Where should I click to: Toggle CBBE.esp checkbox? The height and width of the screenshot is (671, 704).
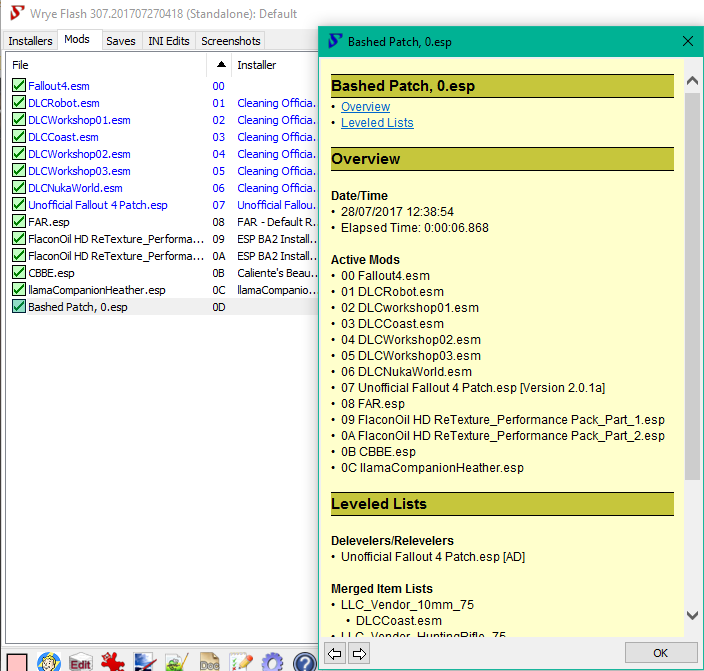click(x=18, y=273)
